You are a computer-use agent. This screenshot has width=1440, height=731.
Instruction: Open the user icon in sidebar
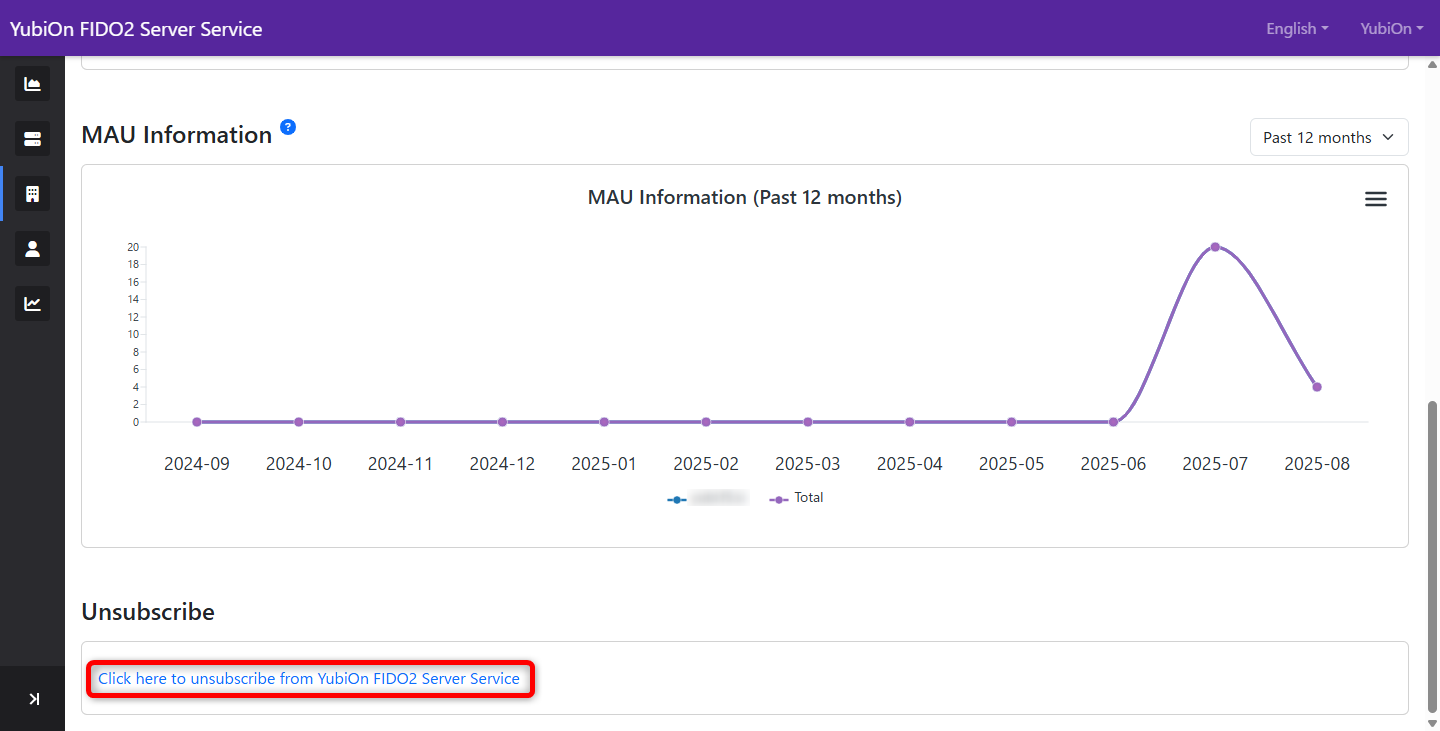(32, 248)
